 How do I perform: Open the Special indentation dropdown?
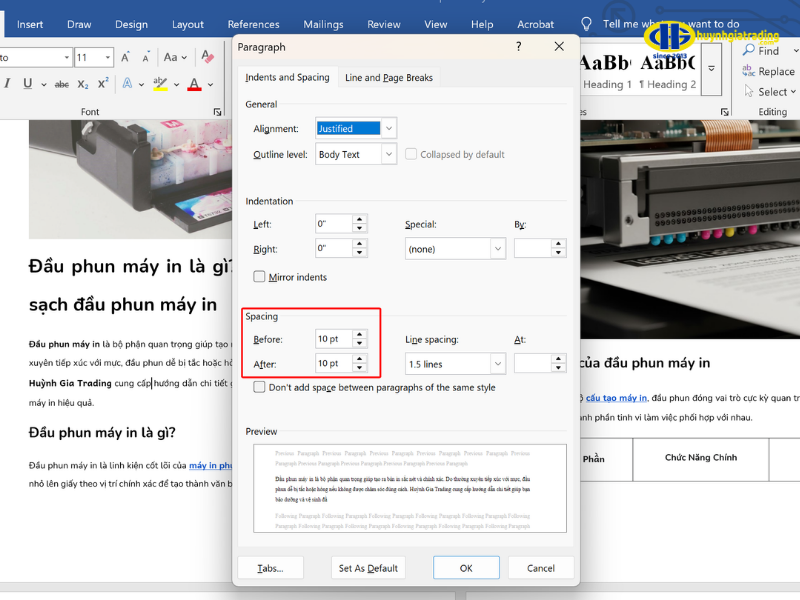pyautogui.click(x=497, y=249)
